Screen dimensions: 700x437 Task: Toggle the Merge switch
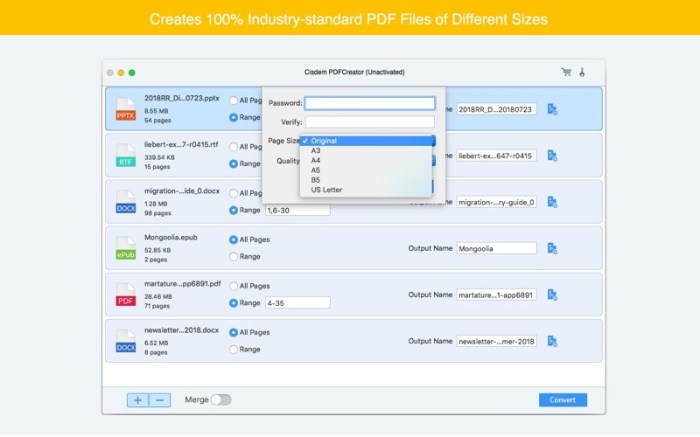tap(221, 400)
